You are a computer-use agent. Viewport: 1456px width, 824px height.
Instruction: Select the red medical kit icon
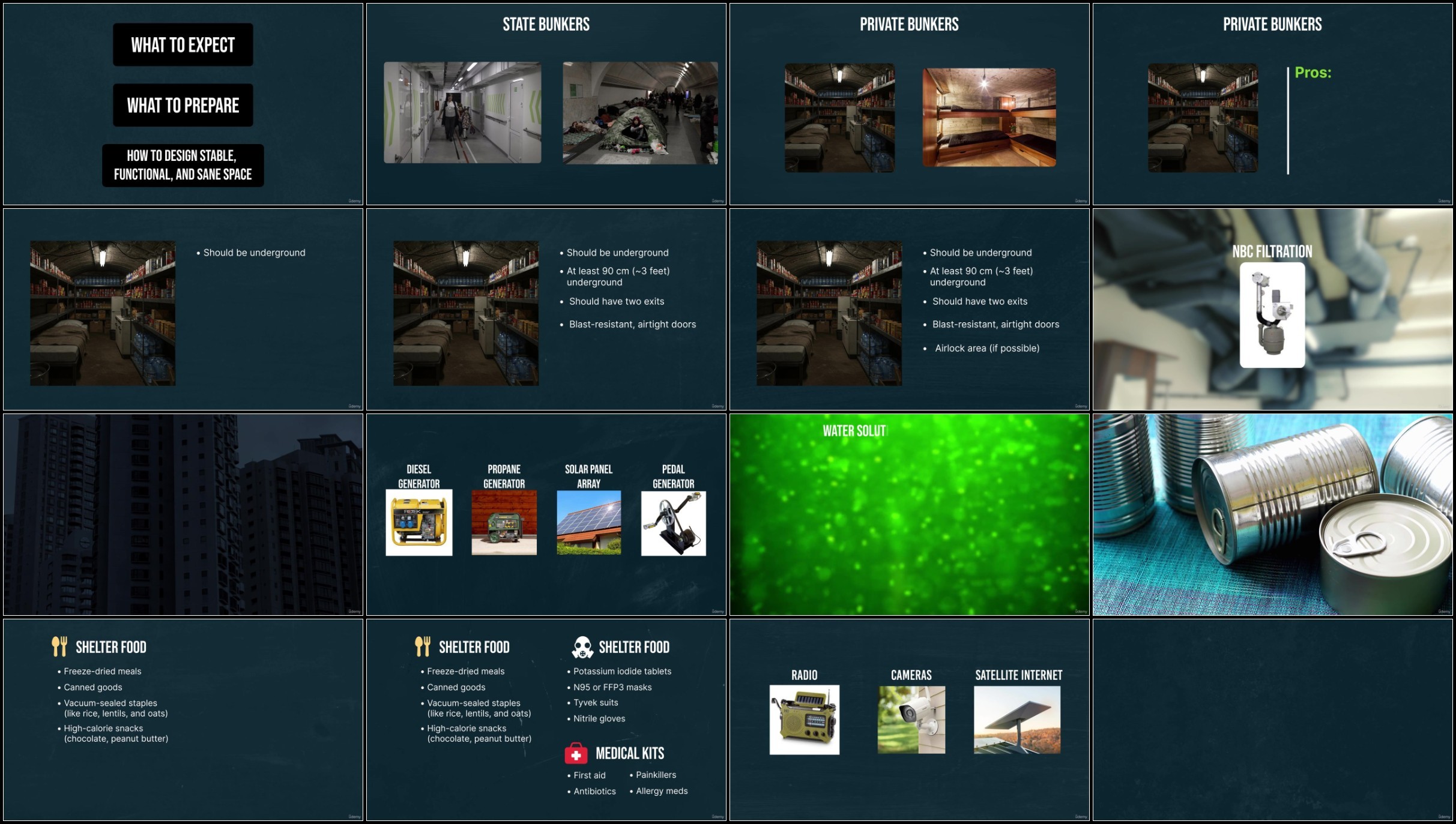tap(576, 753)
